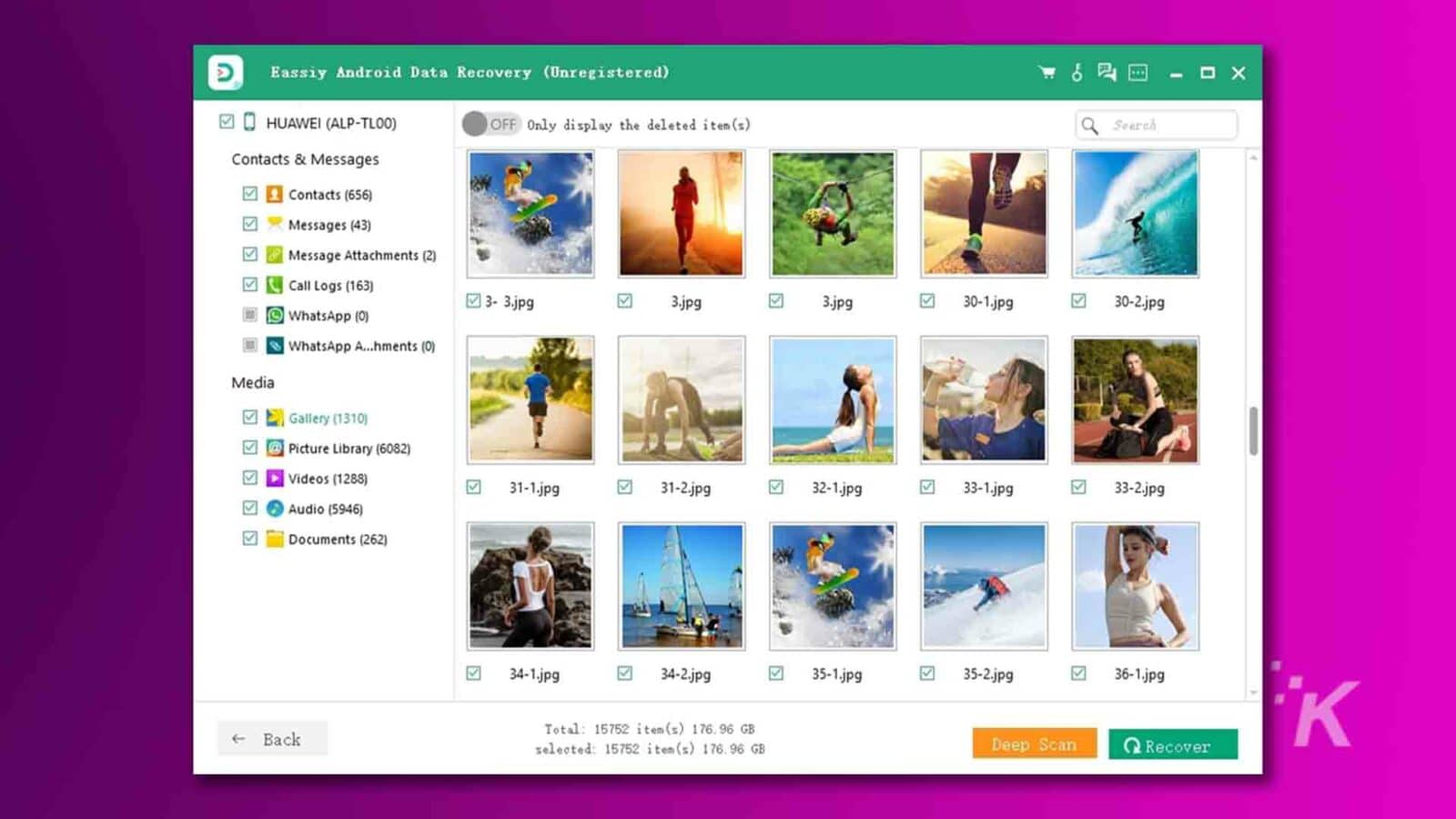Click the 'Media' section heading
The height and width of the screenshot is (819, 1456).
(252, 382)
